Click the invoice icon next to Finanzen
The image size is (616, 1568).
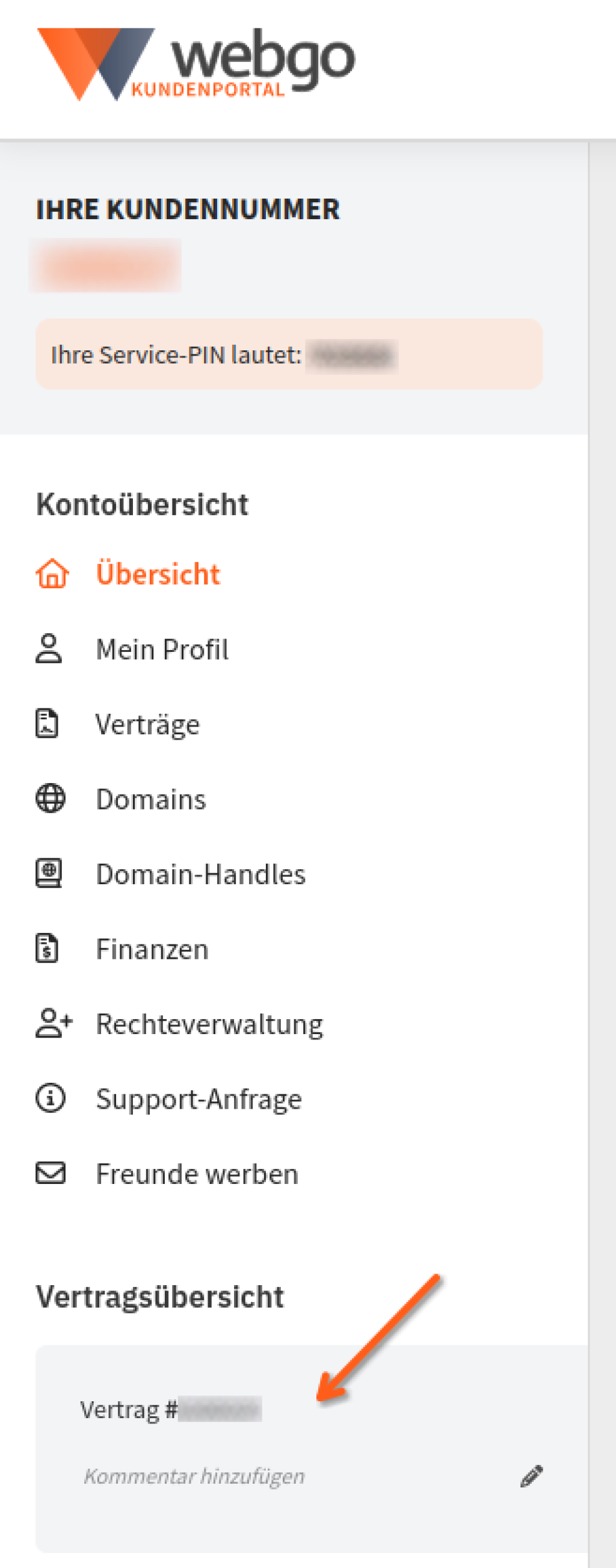tap(48, 949)
